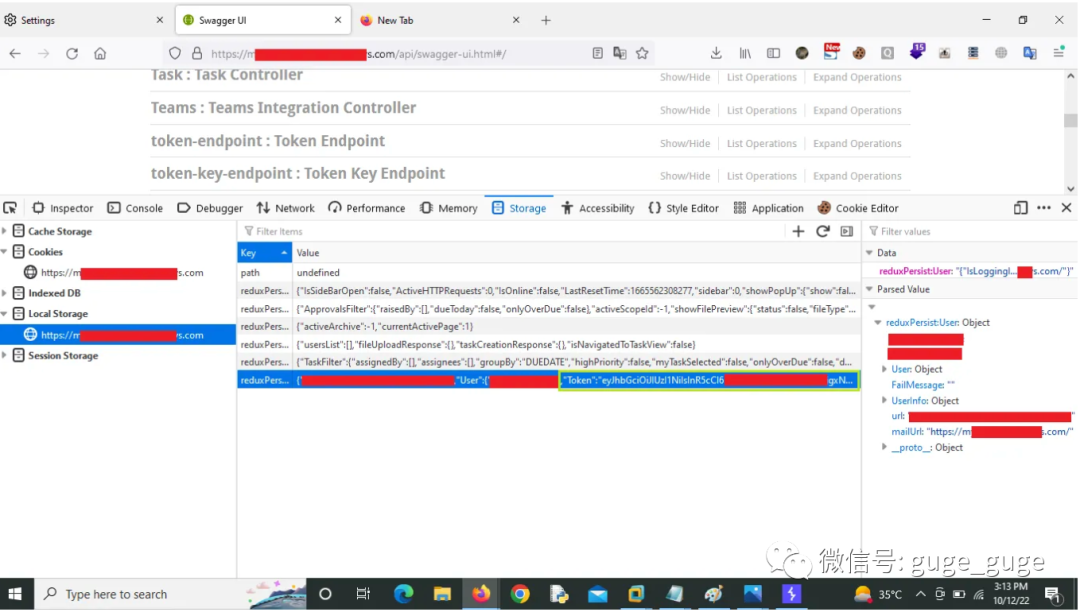1080x612 pixels.
Task: Toggle the storage sidebar panel icon
Action: tap(847, 231)
